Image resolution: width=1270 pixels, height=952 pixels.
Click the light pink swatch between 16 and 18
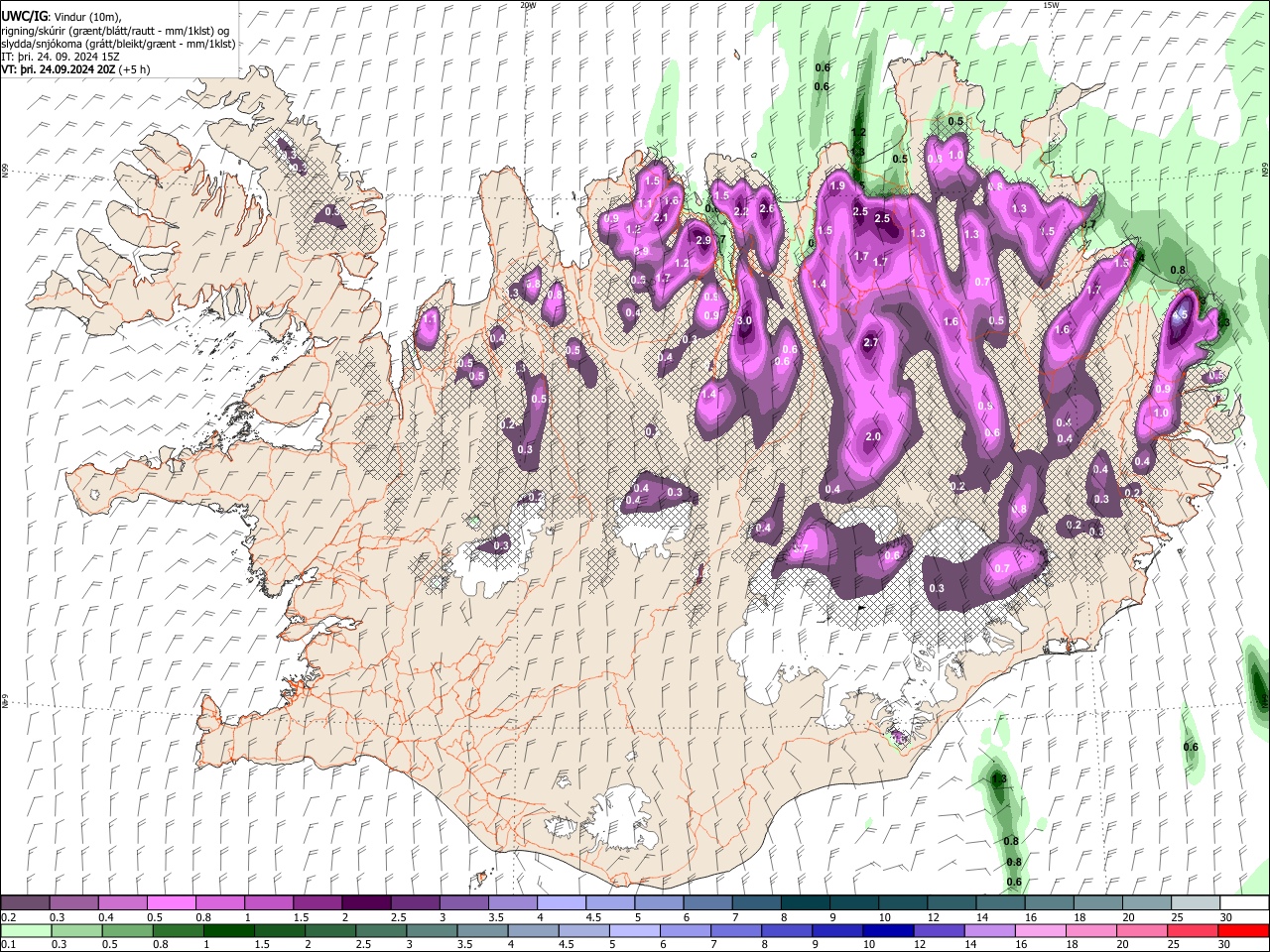coord(1040,931)
